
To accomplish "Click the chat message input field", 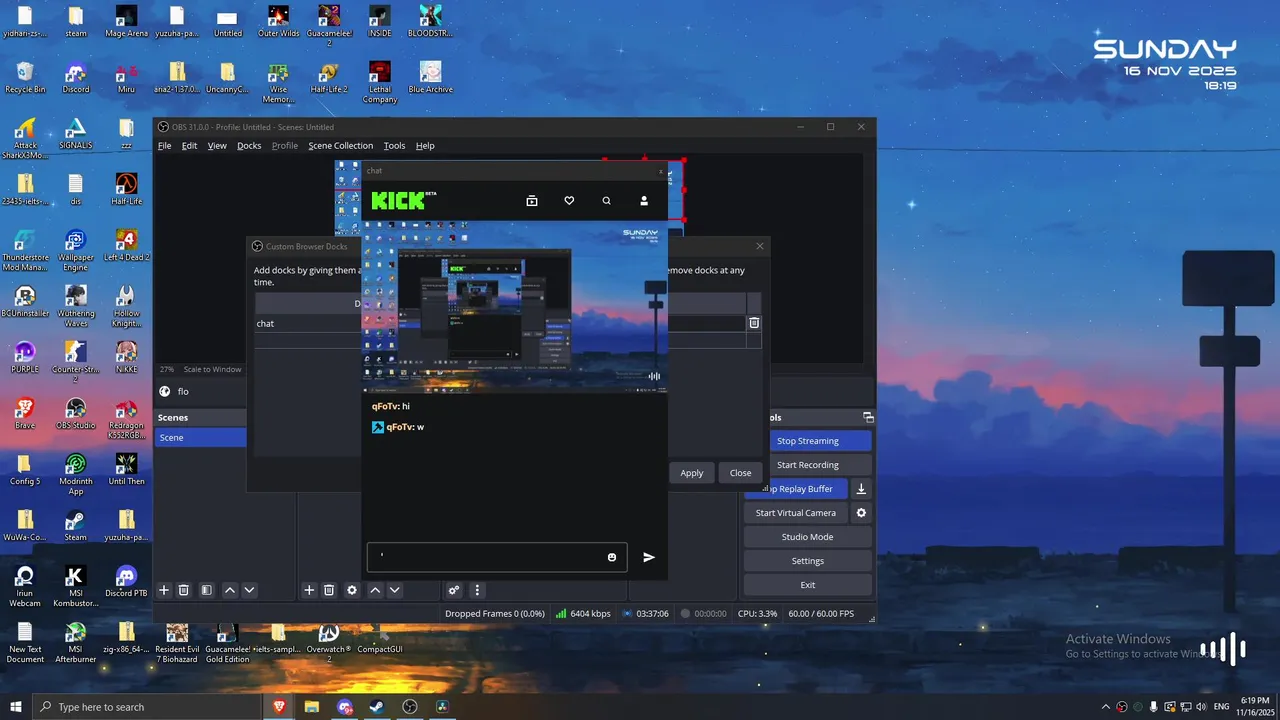I will coord(497,557).
